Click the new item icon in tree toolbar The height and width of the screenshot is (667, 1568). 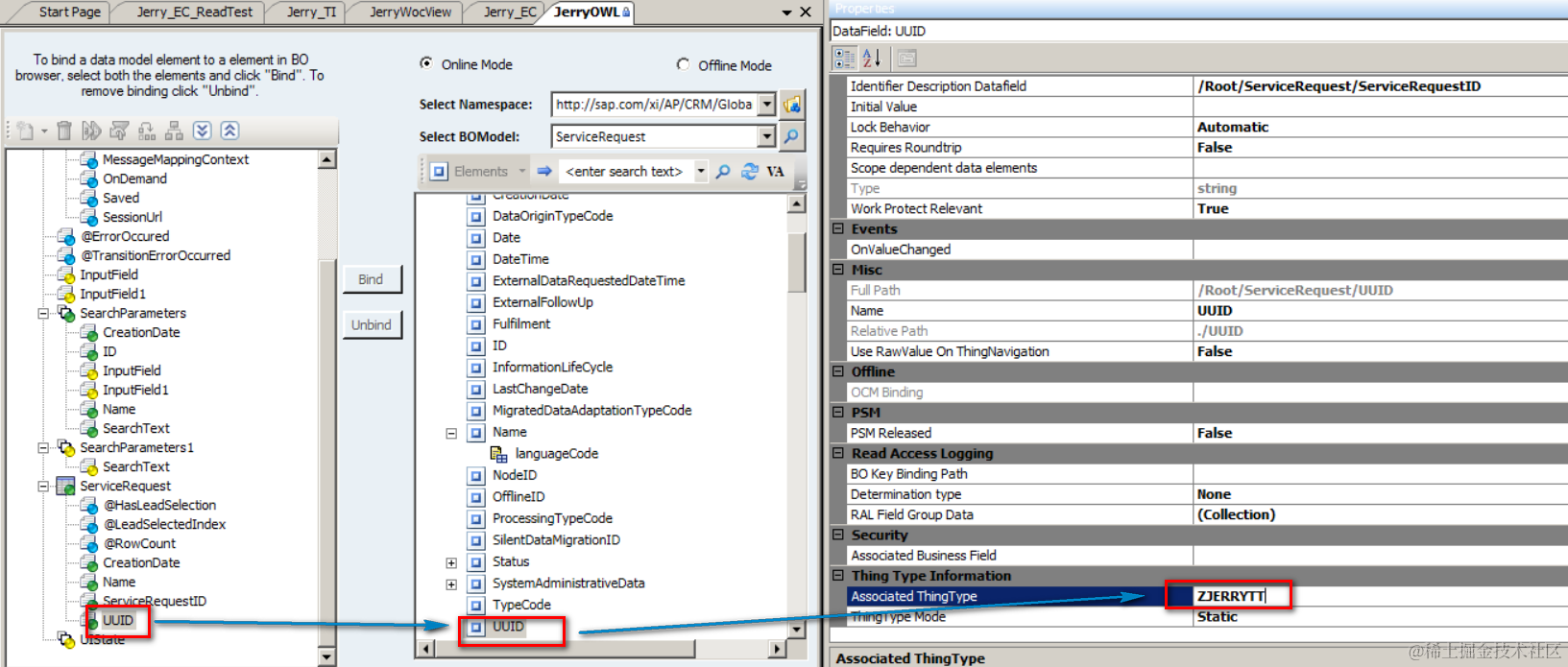tap(26, 131)
